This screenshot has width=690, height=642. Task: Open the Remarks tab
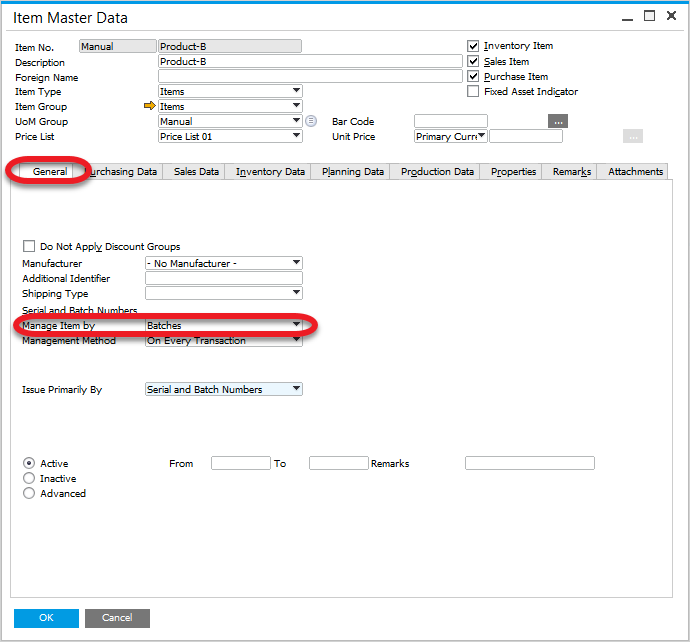pos(572,171)
